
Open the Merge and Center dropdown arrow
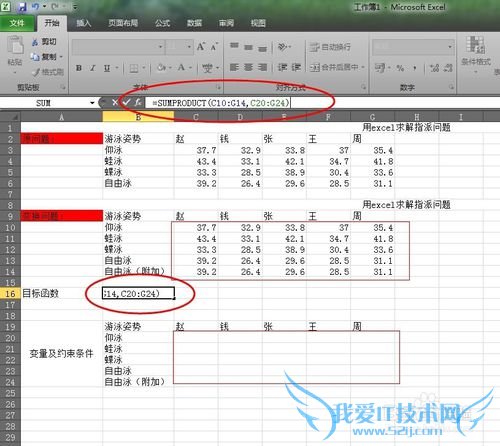tap(363, 67)
